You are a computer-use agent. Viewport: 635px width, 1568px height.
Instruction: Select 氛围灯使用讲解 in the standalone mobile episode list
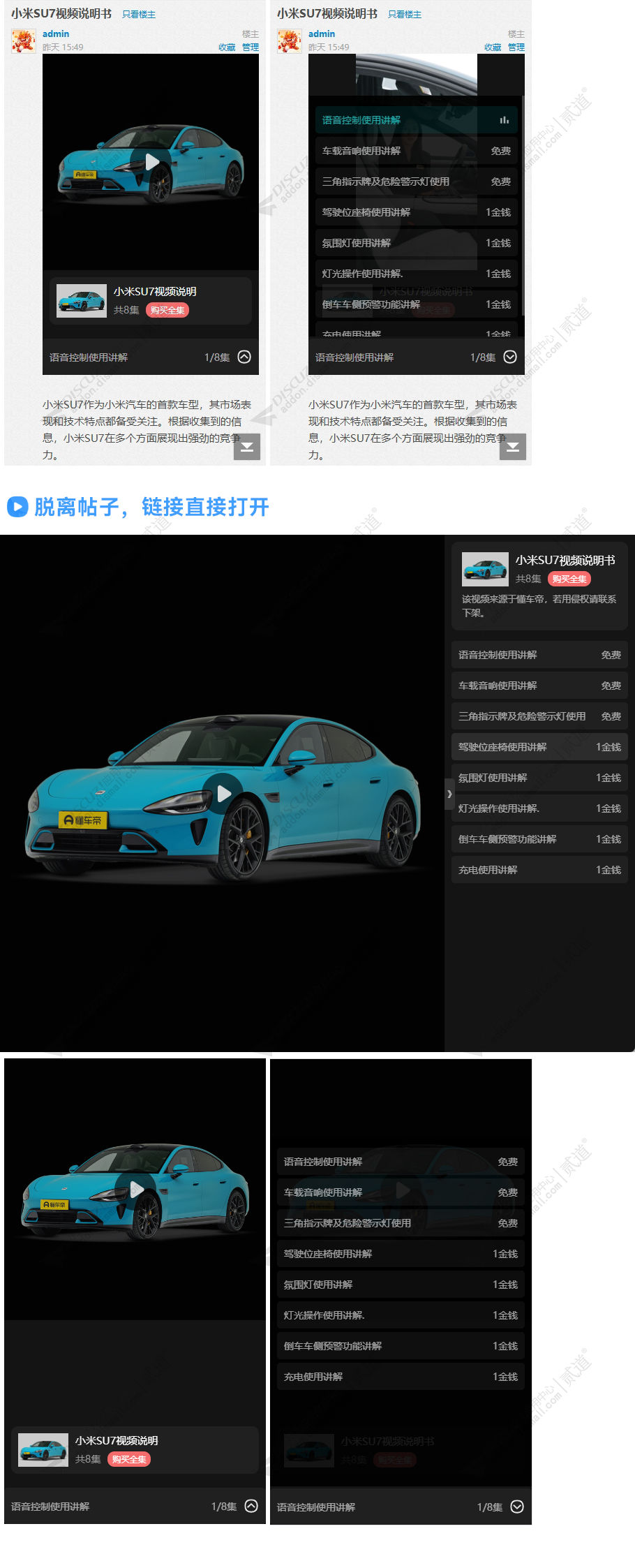click(x=401, y=1285)
